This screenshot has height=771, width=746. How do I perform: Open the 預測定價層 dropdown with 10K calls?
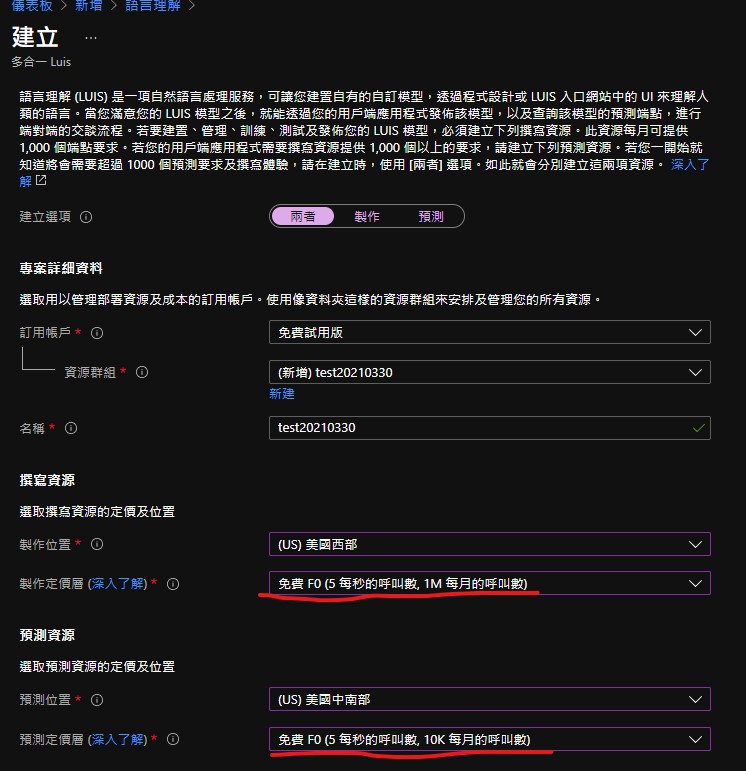coord(489,739)
